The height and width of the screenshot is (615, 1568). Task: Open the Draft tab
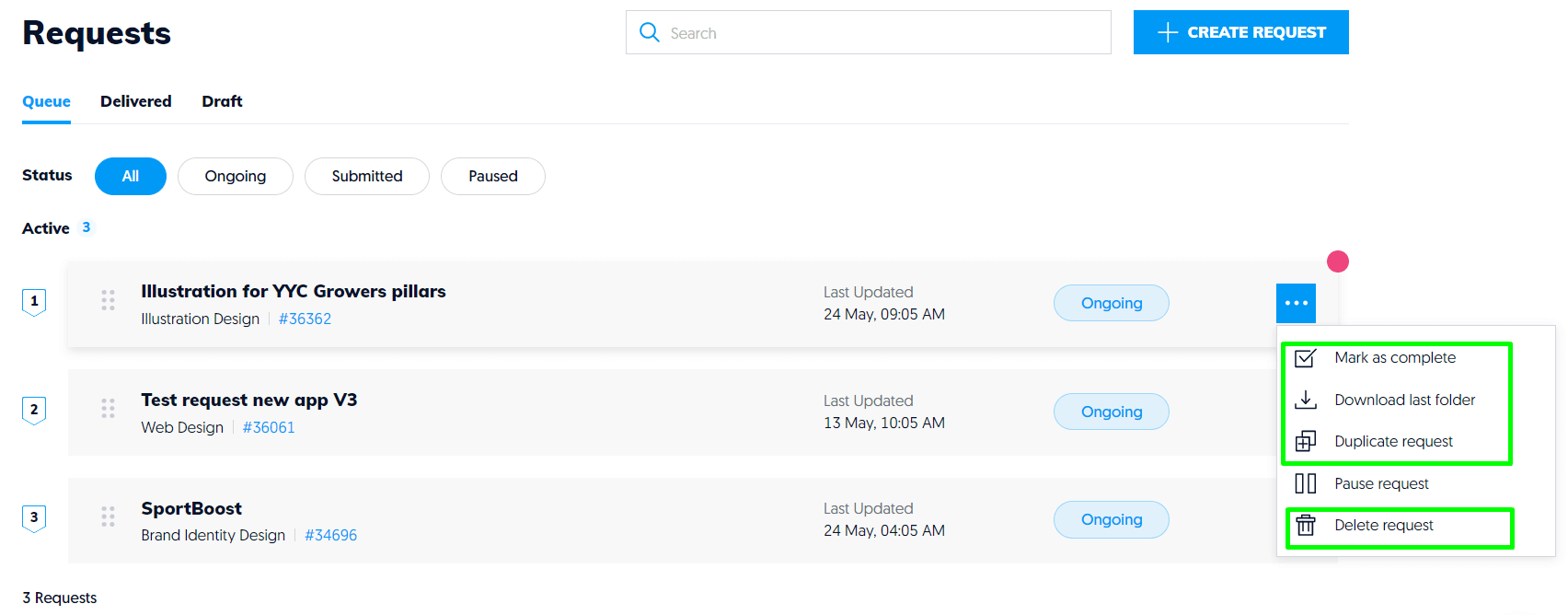pos(221,101)
